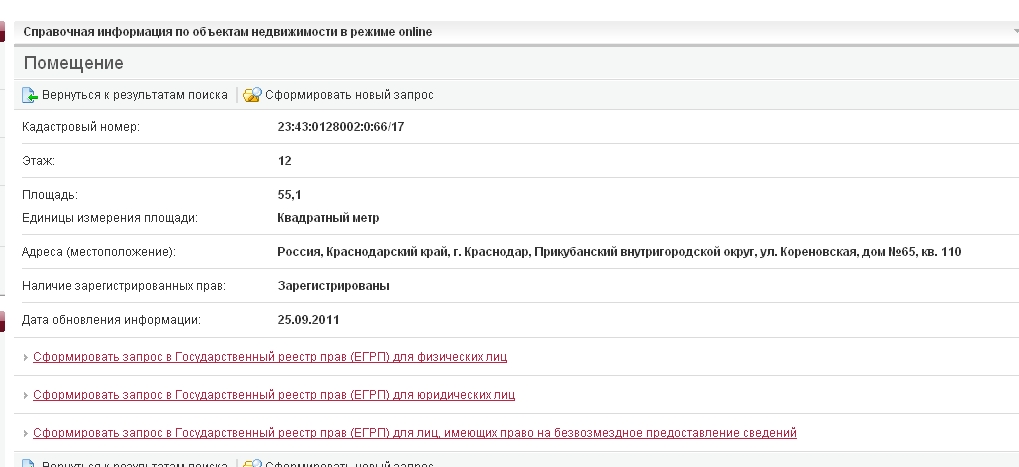The width and height of the screenshot is (1019, 467).
Task: Click bottom 'Сформировать новый запрос' text
Action: coord(348,463)
